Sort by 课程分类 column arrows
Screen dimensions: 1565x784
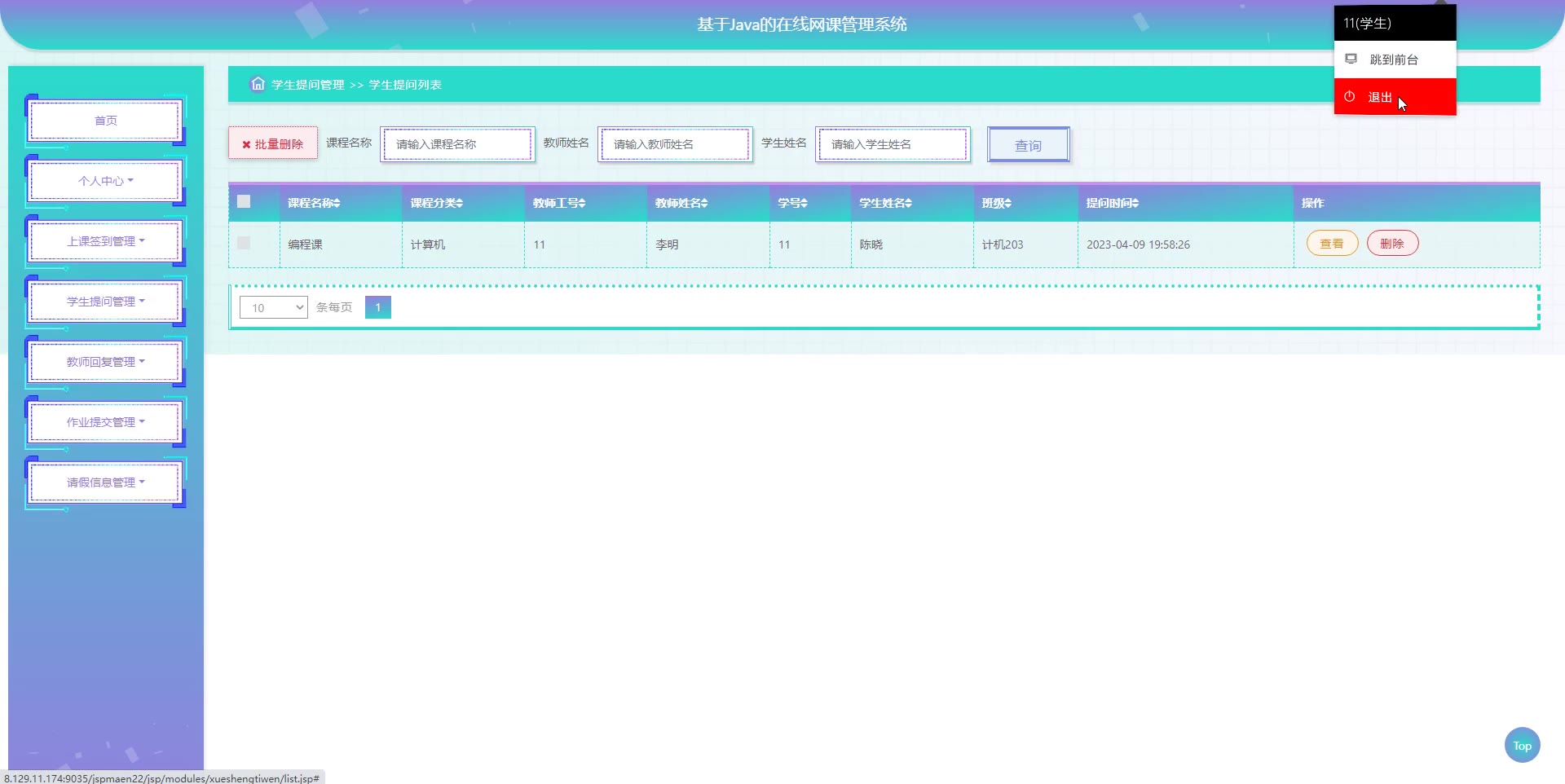click(x=459, y=203)
